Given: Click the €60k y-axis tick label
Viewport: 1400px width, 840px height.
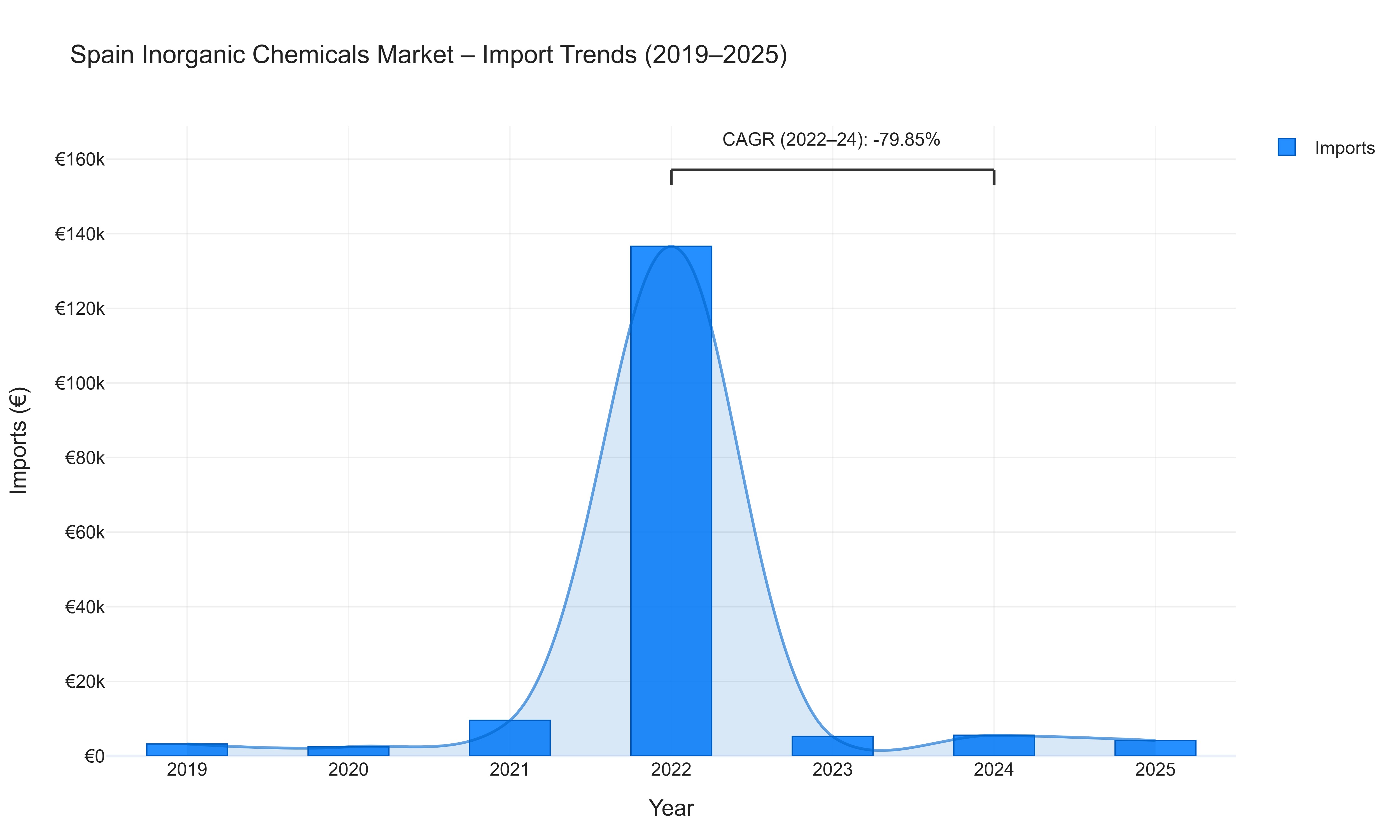Looking at the screenshot, I should (x=85, y=533).
